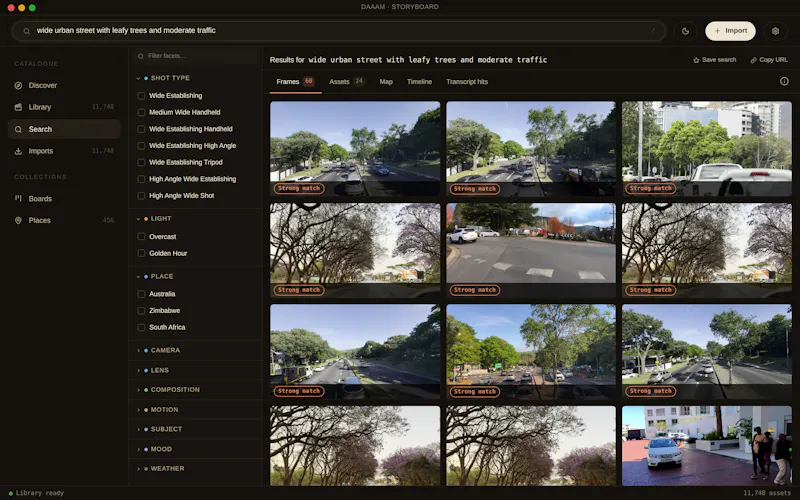Click the Imports download icon

point(18,151)
